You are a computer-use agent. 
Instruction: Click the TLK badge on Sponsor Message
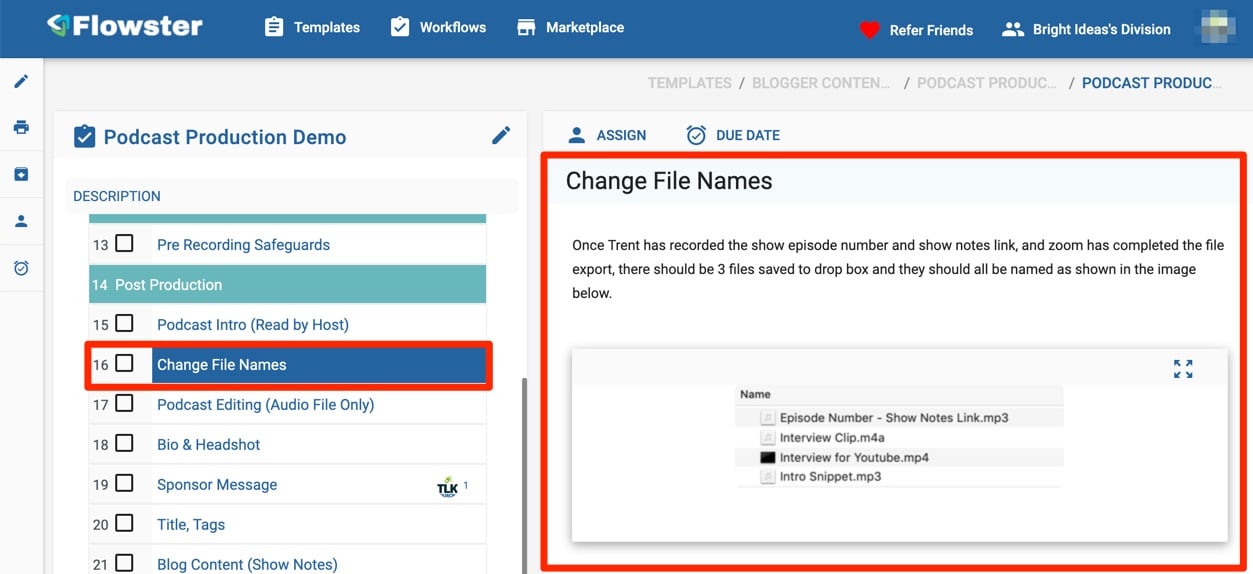pos(447,486)
